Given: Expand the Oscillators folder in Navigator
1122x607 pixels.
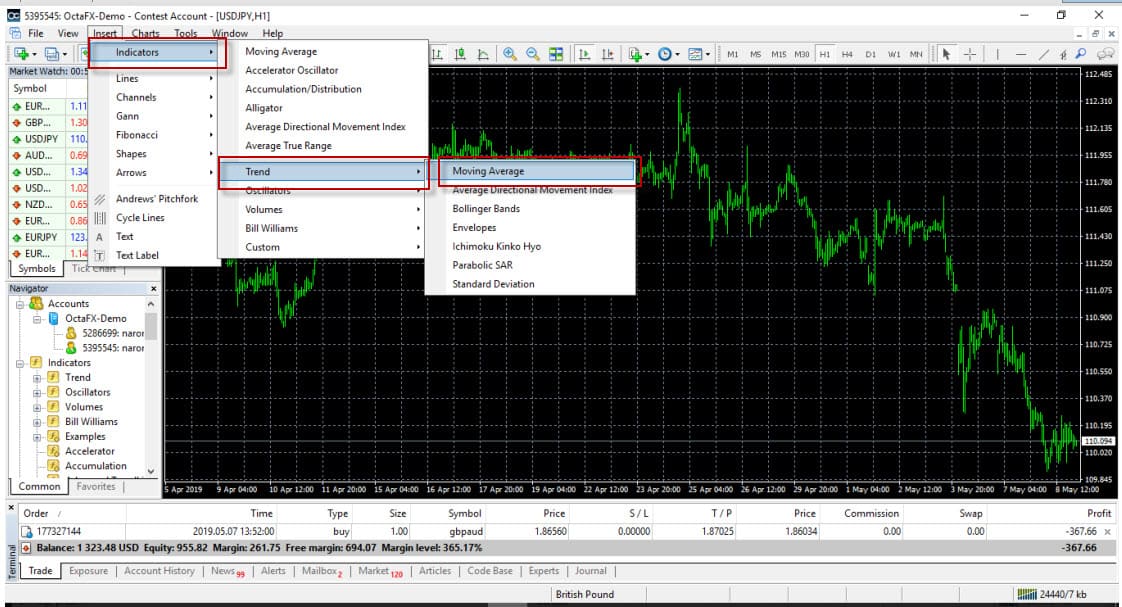Looking at the screenshot, I should point(37,393).
